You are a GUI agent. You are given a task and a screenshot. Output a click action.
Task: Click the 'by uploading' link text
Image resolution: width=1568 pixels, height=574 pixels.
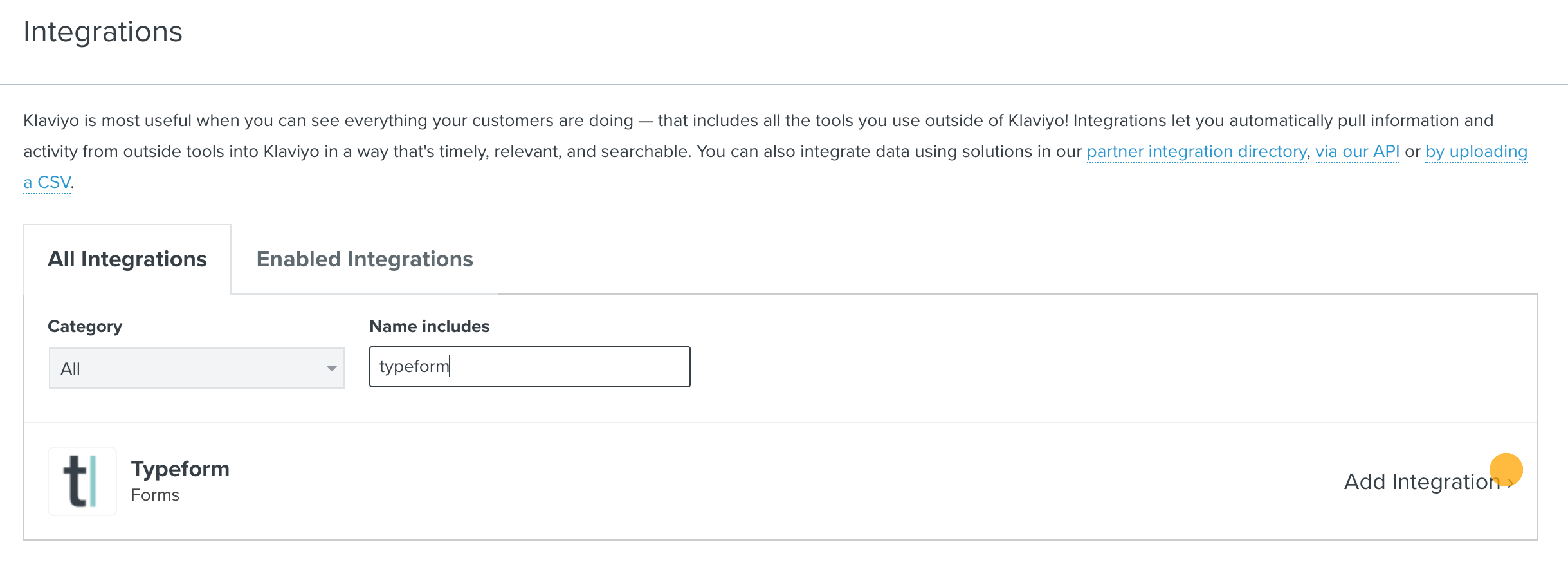tap(1476, 151)
